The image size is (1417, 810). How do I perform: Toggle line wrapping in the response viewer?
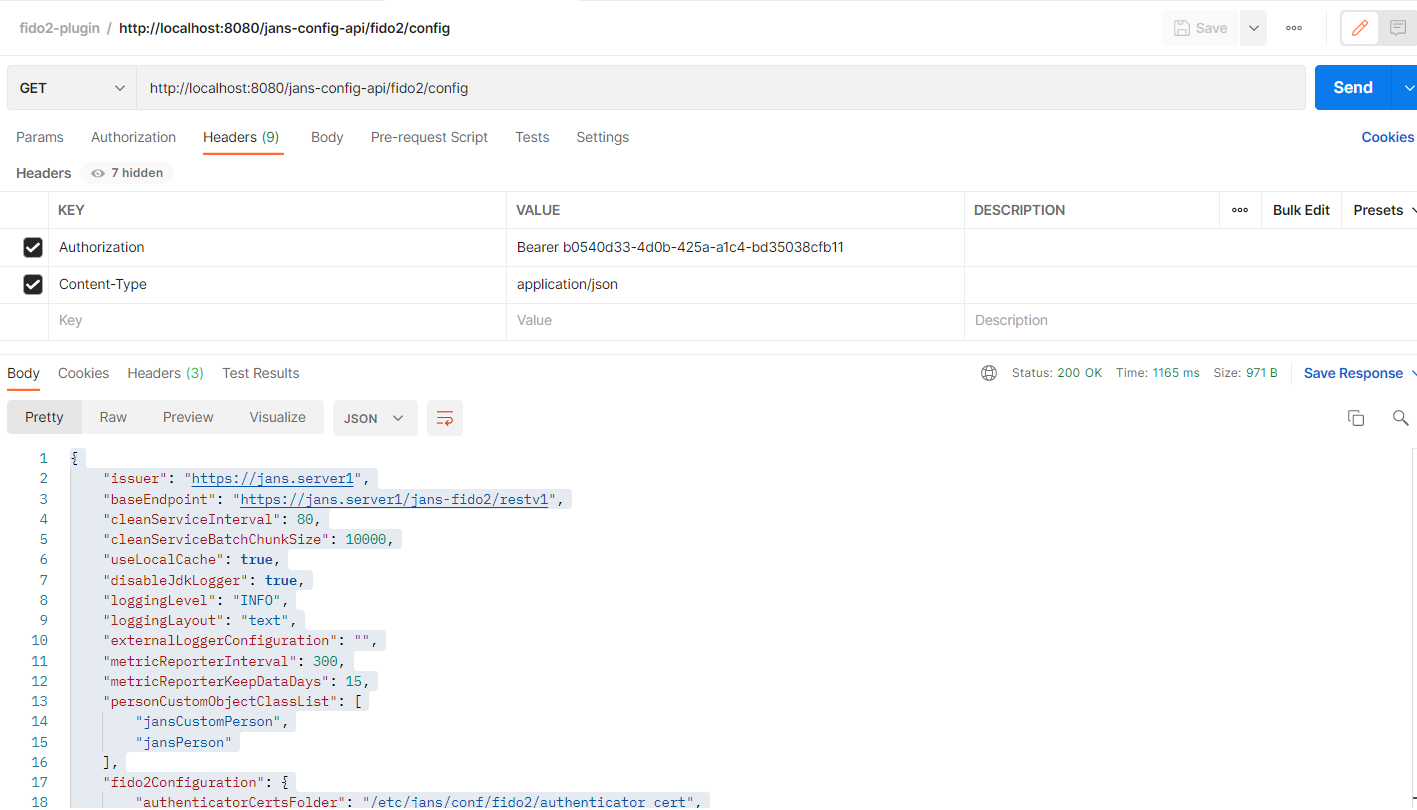click(x=444, y=417)
